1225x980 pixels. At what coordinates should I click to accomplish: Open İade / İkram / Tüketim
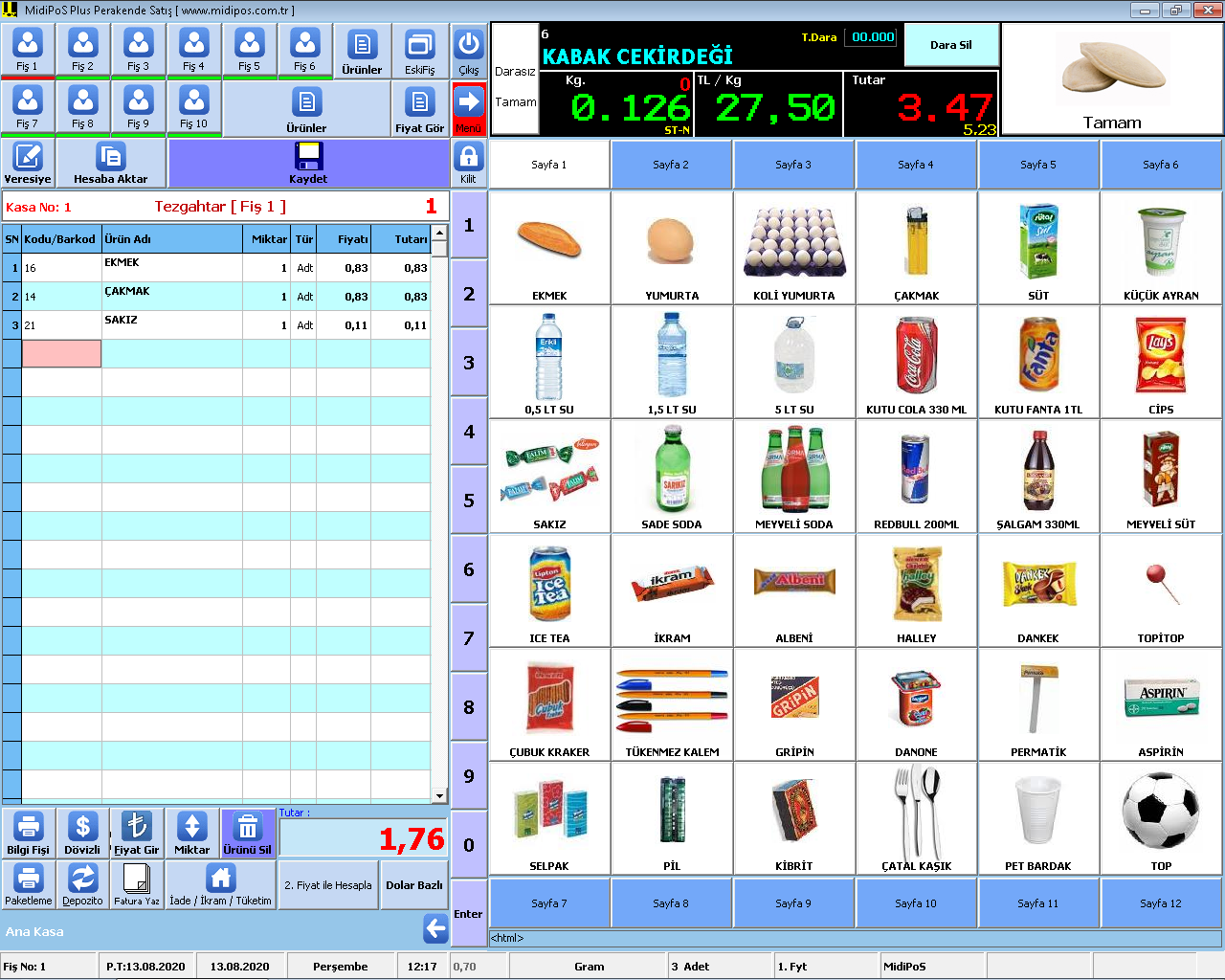coord(220,885)
